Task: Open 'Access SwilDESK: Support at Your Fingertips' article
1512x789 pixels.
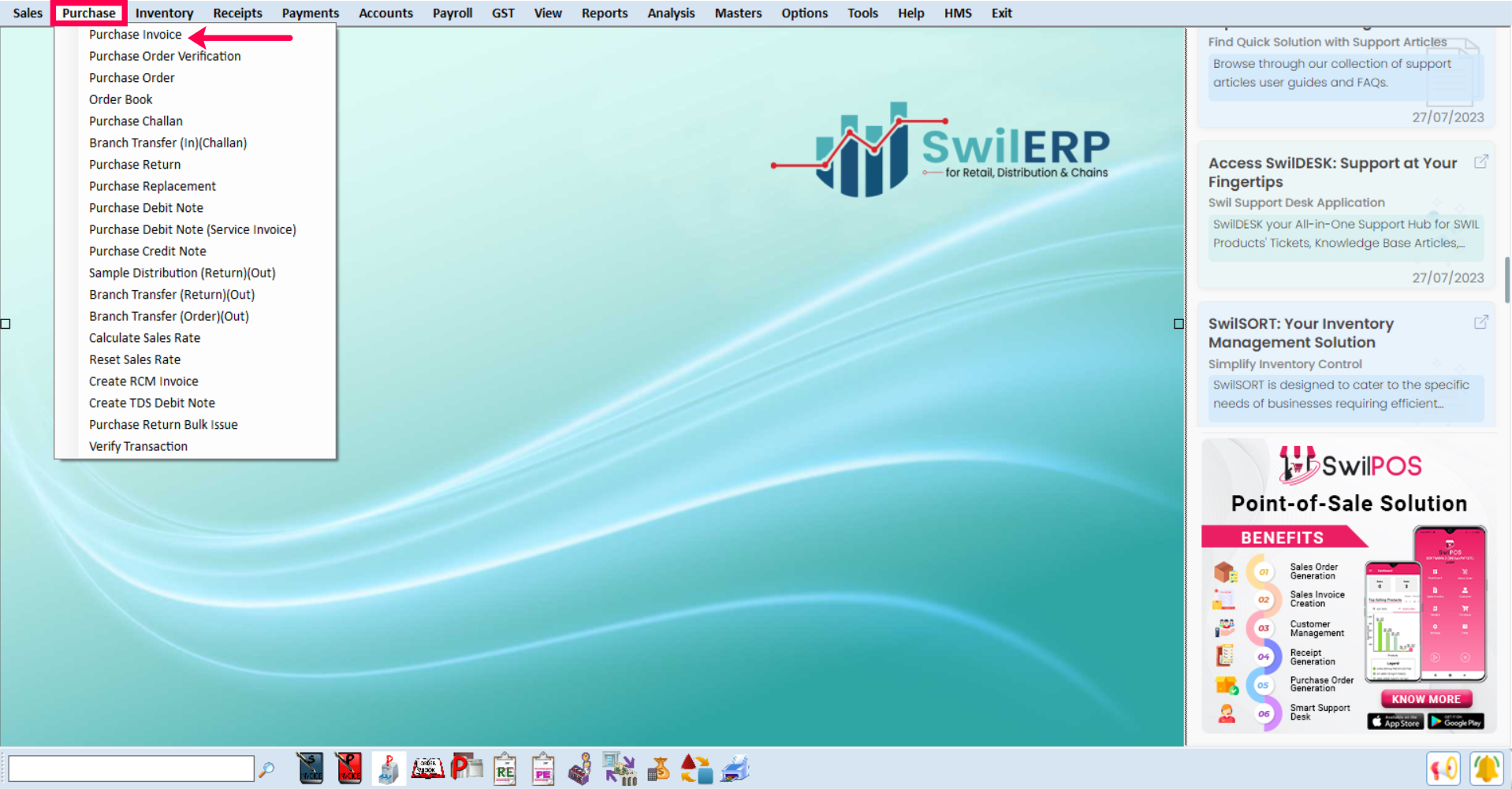Action: click(1332, 173)
